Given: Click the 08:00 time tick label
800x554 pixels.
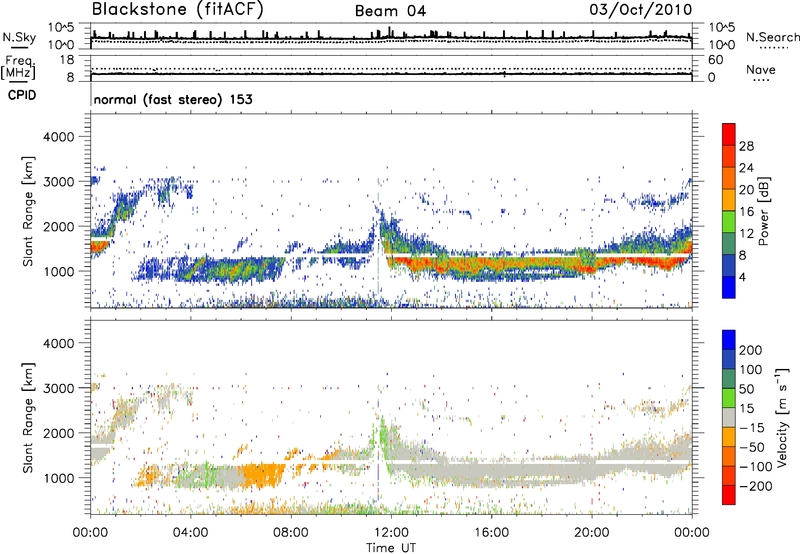Looking at the screenshot, I should point(291,533).
